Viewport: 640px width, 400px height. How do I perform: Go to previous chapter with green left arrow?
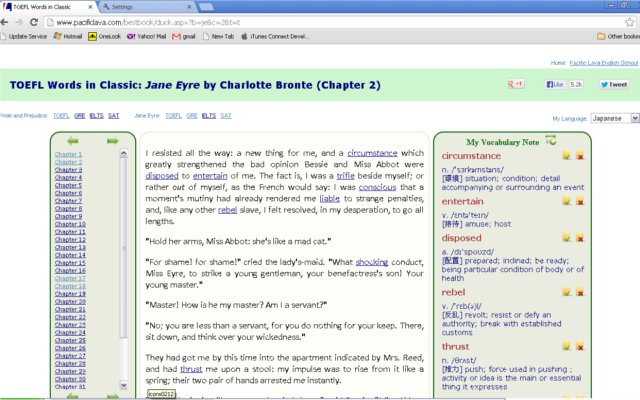click(73, 141)
